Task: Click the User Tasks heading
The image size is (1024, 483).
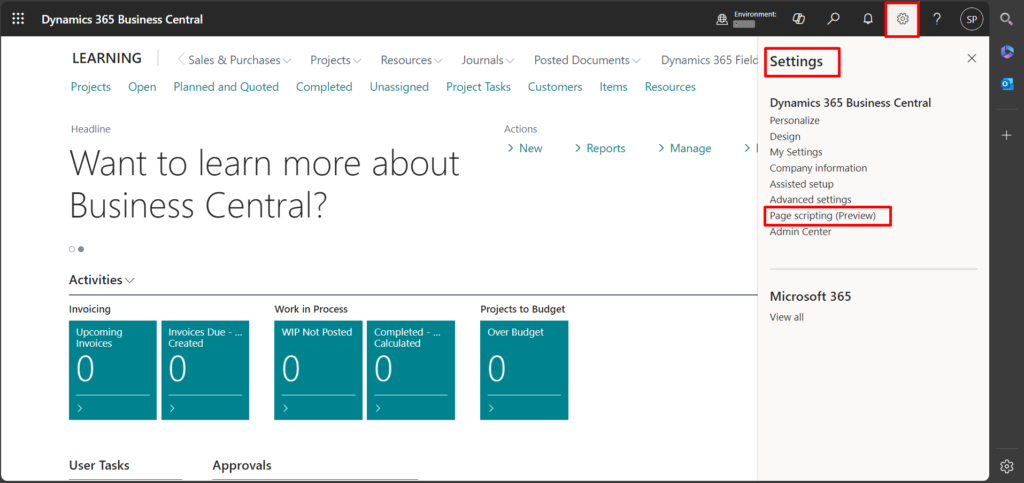Action: pyautogui.click(x=99, y=465)
